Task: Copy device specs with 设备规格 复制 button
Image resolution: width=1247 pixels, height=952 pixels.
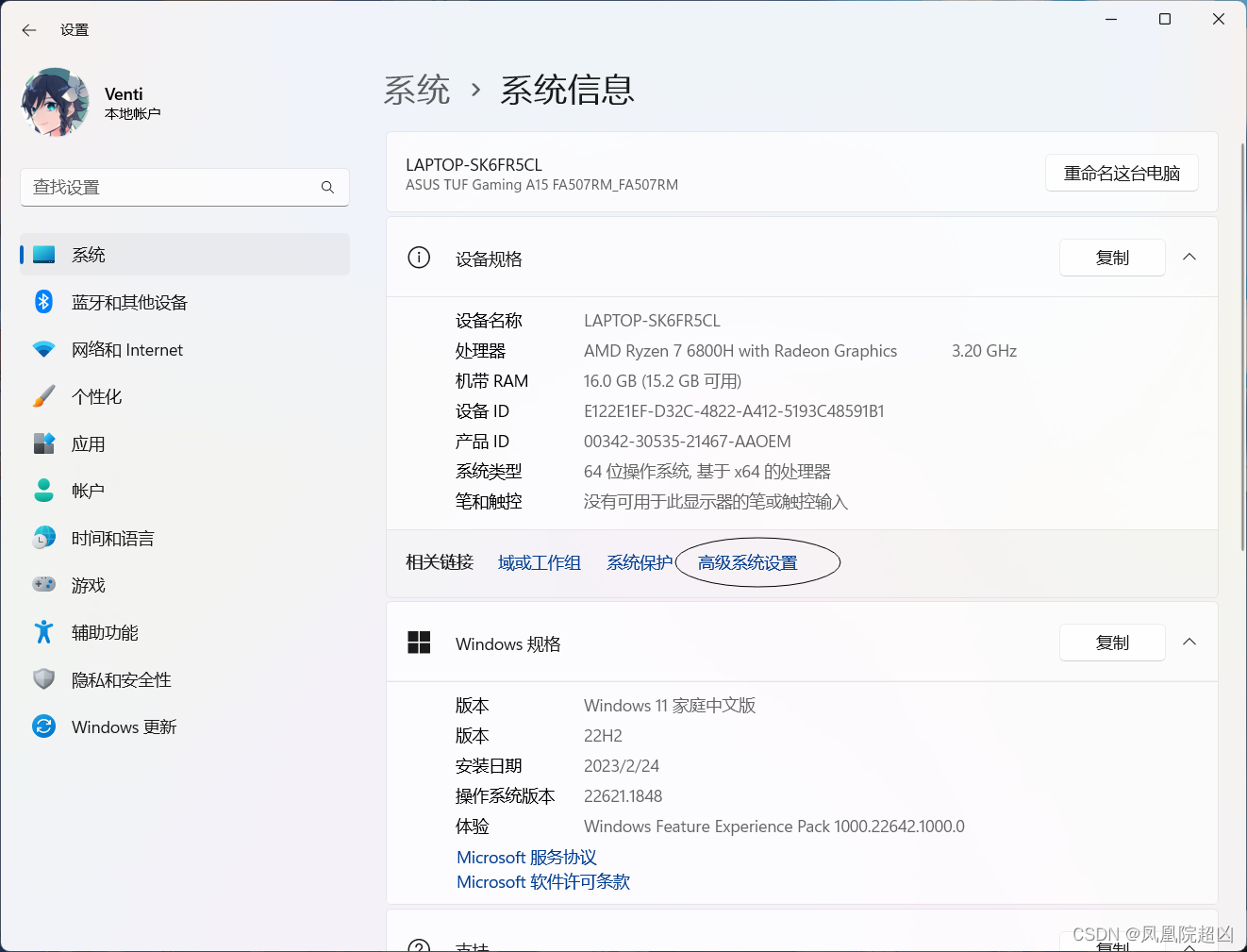Action: point(1112,258)
